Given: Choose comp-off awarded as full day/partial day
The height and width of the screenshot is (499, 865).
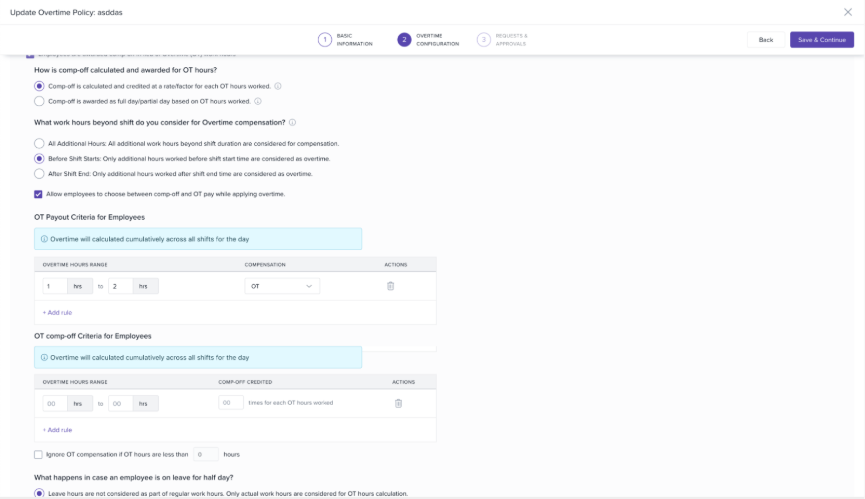Looking at the screenshot, I should click(39, 101).
